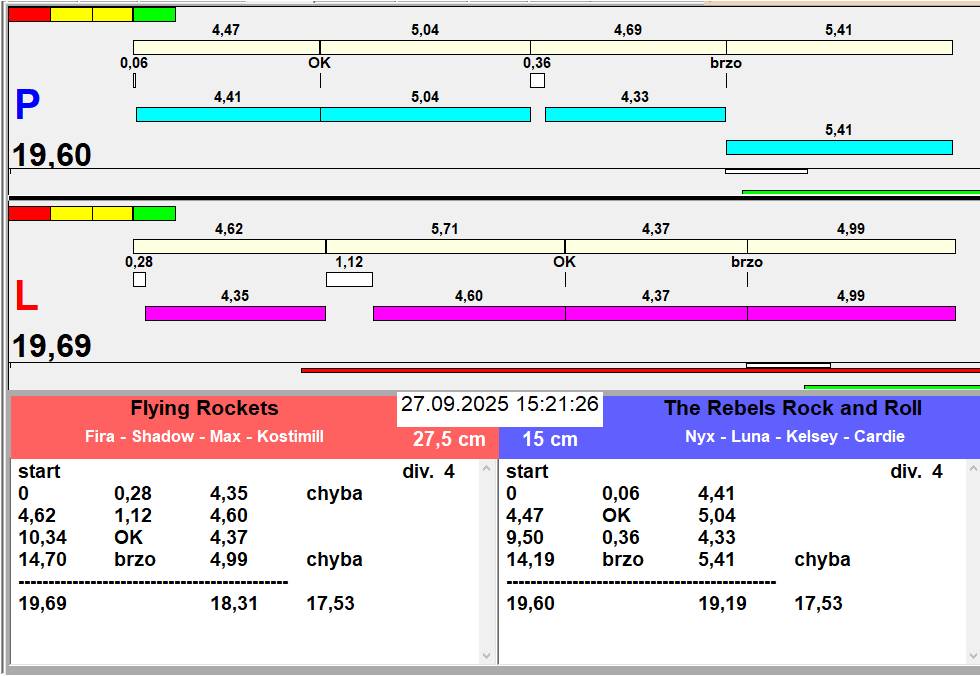
Task: Click 0,06 in the Rebels table
Action: [x=621, y=494]
